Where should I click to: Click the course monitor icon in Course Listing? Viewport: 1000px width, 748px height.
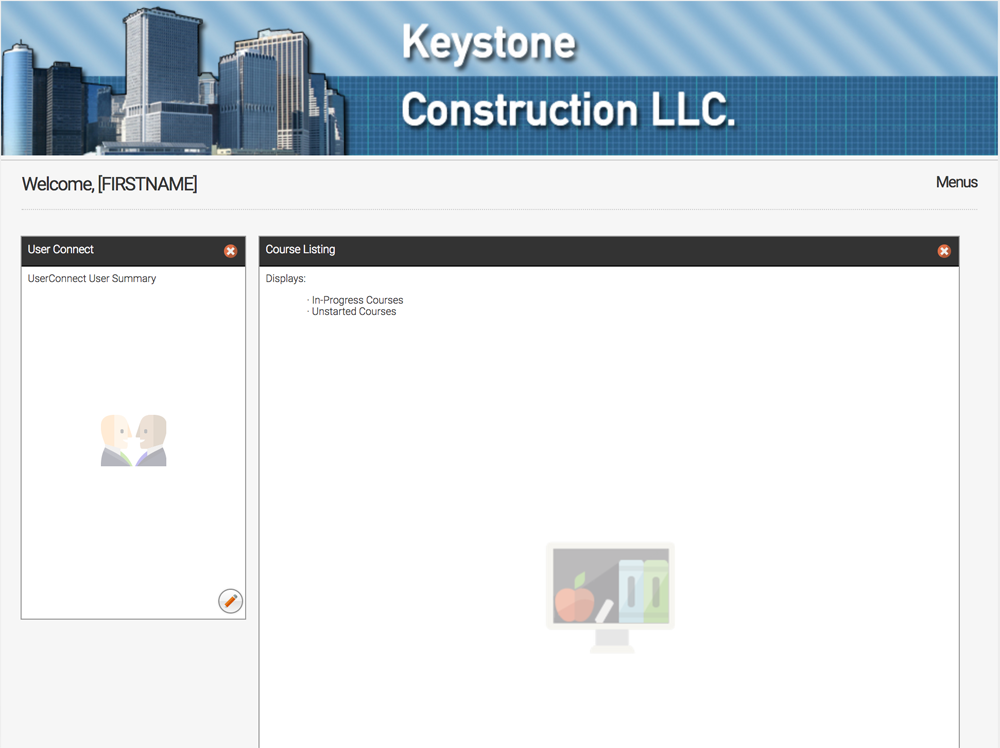point(610,598)
